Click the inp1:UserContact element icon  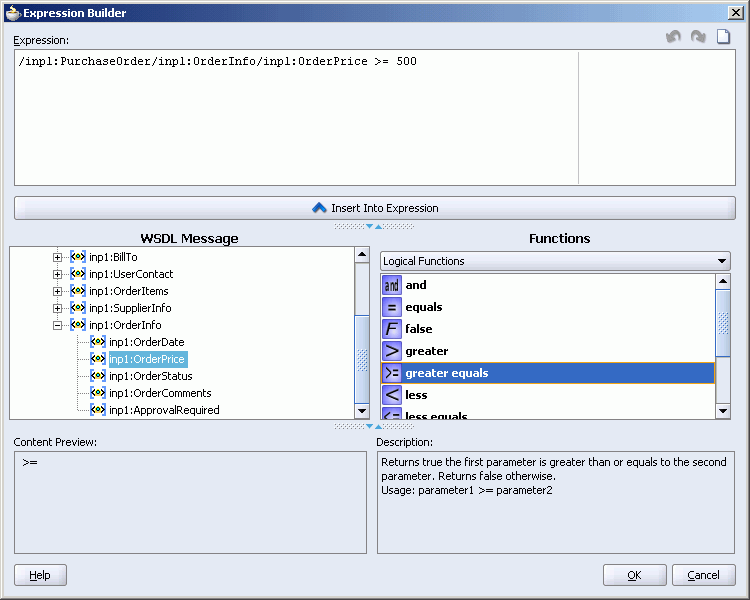(x=78, y=274)
